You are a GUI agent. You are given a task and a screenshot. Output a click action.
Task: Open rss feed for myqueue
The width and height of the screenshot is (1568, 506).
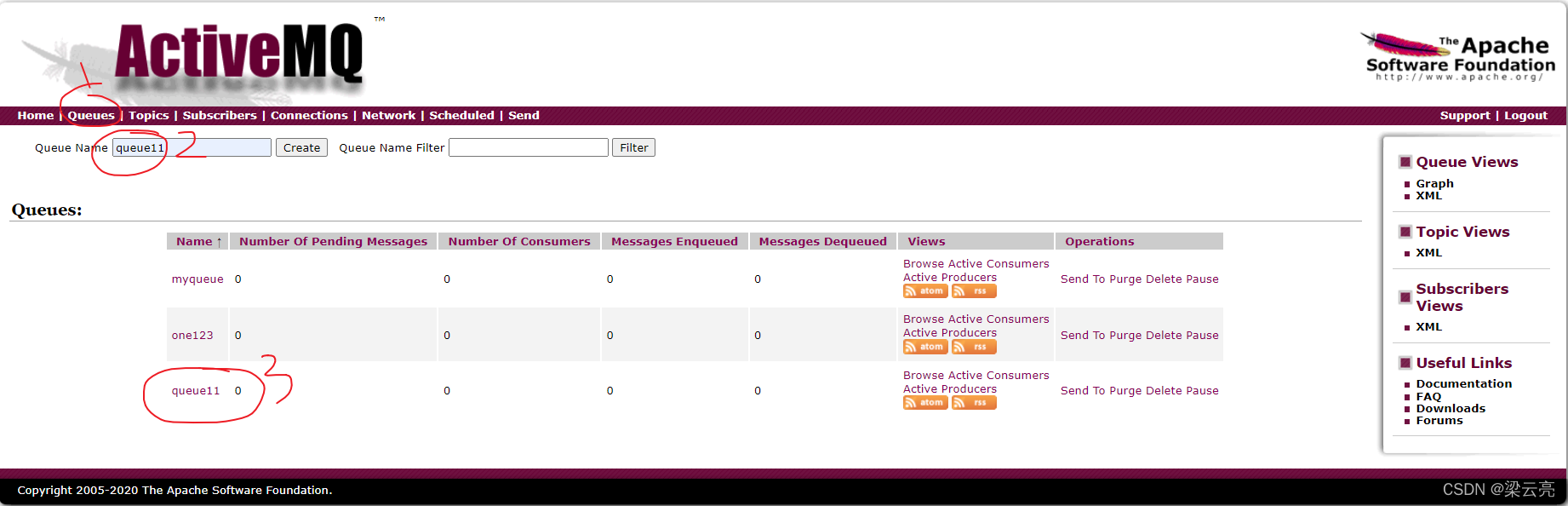[x=974, y=291]
